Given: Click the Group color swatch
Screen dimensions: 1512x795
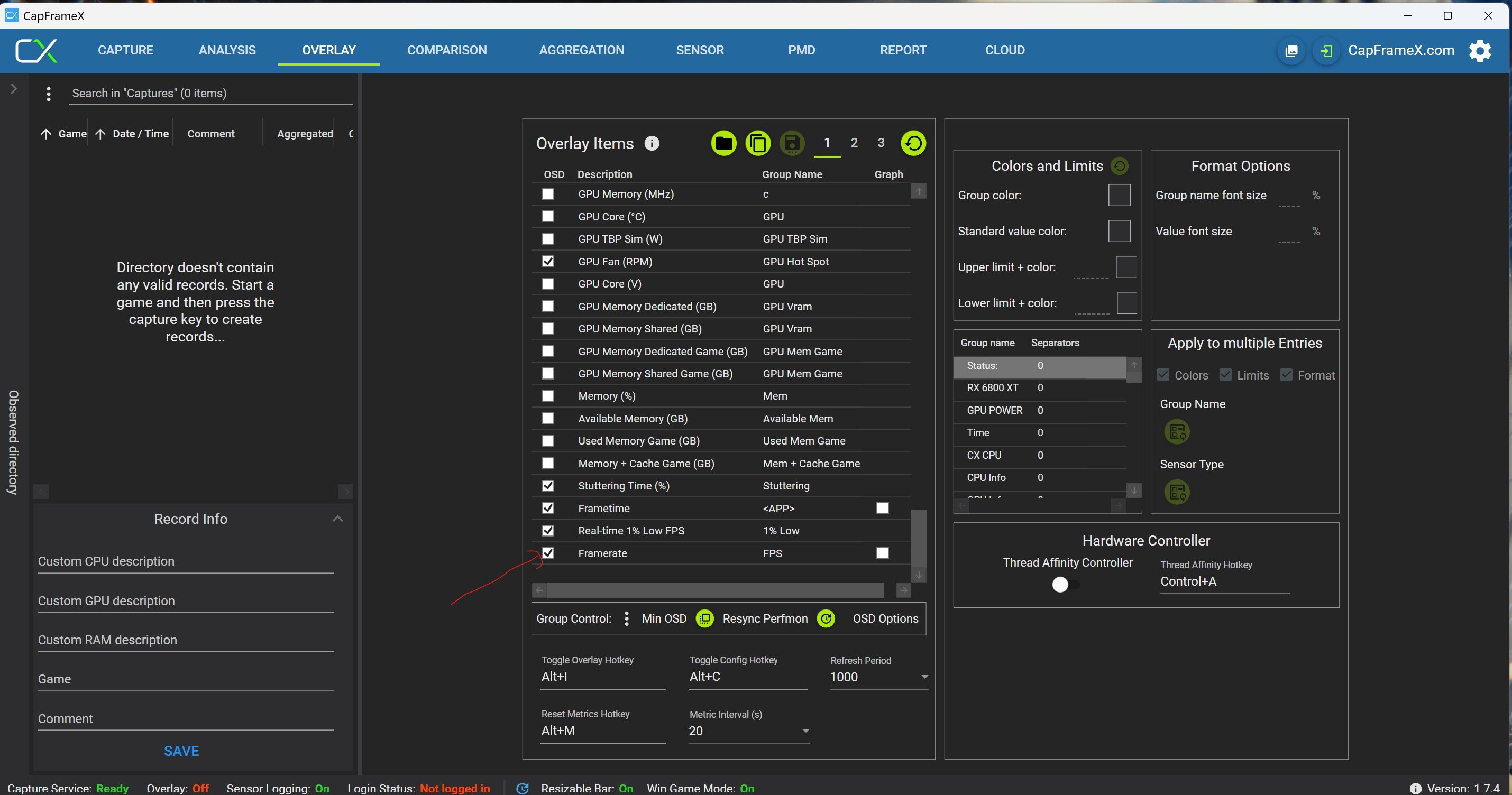Looking at the screenshot, I should (x=1119, y=196).
